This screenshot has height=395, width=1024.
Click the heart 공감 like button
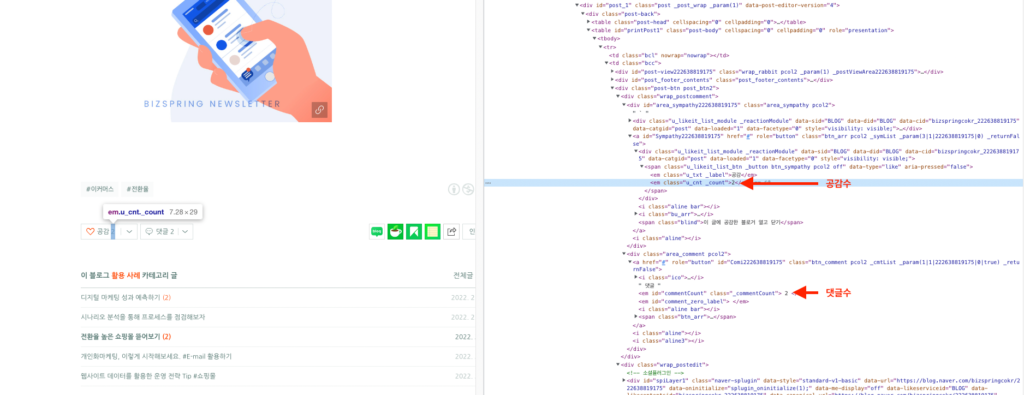point(101,232)
